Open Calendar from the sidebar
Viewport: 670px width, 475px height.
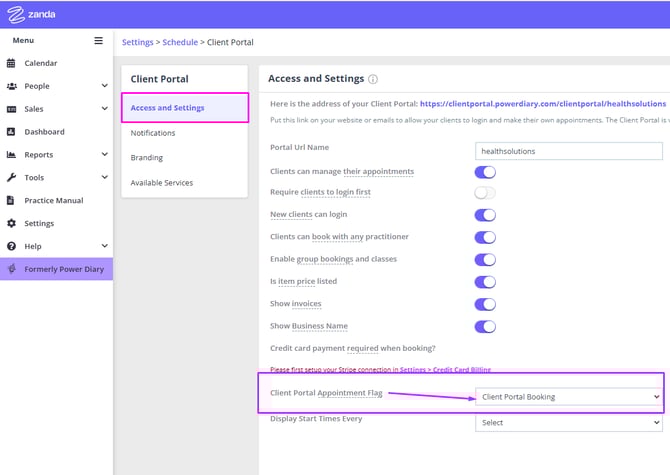[x=40, y=63]
